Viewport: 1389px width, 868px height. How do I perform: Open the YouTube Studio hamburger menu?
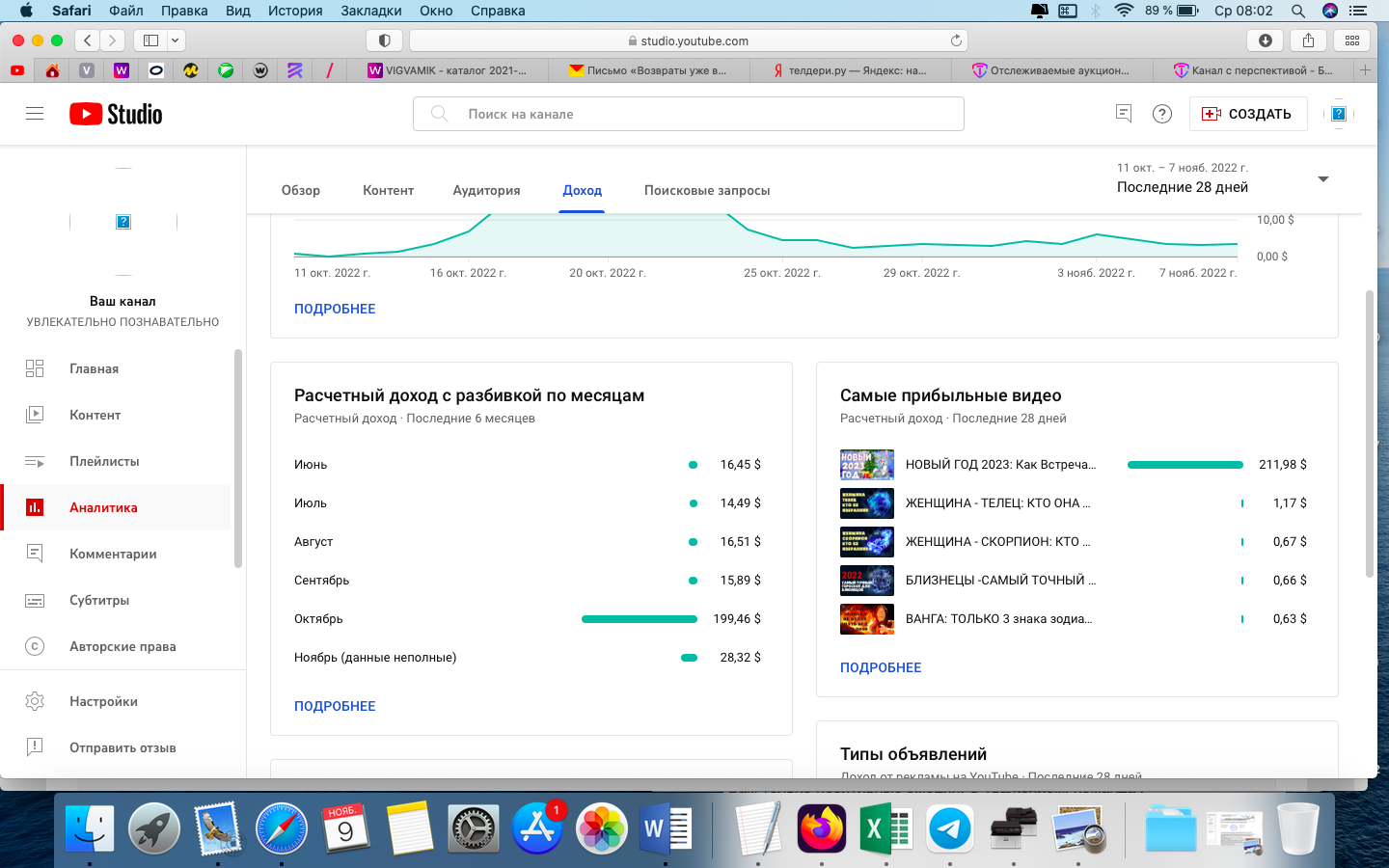coord(35,114)
